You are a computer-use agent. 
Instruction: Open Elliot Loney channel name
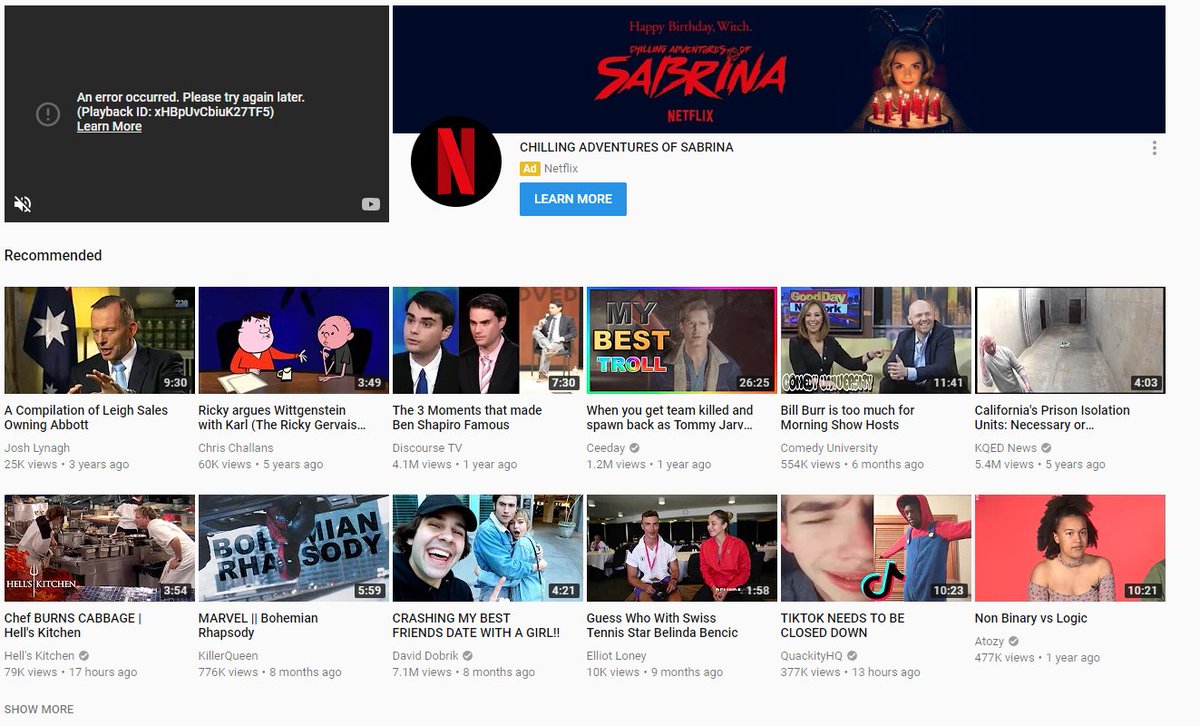(x=618, y=656)
